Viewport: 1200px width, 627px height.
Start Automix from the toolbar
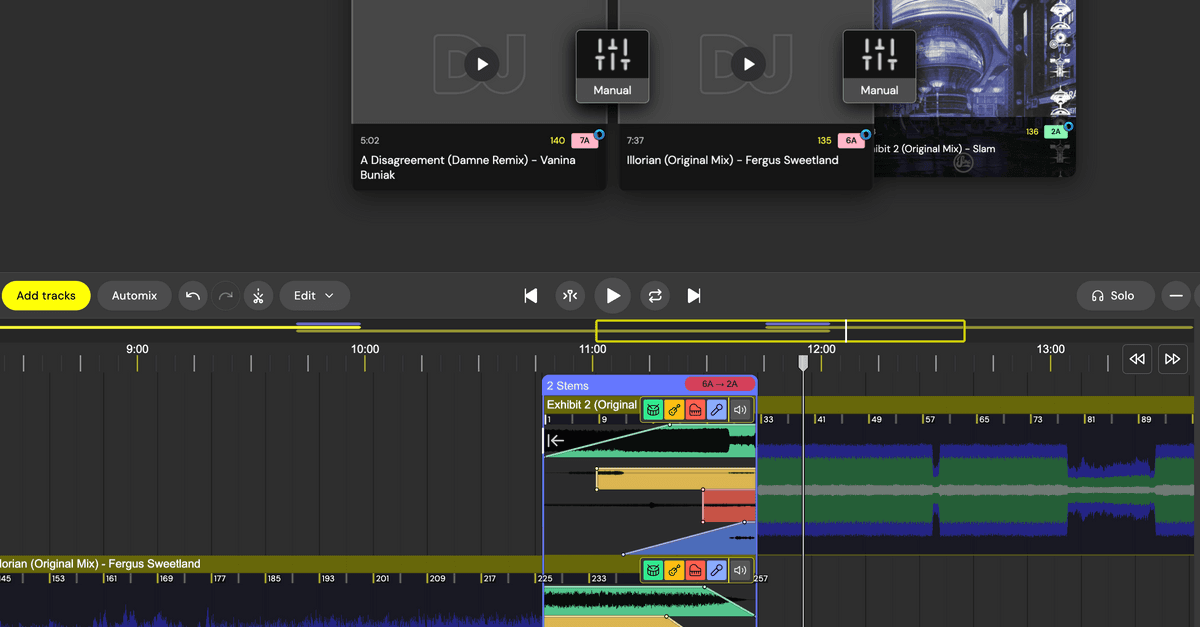134,295
